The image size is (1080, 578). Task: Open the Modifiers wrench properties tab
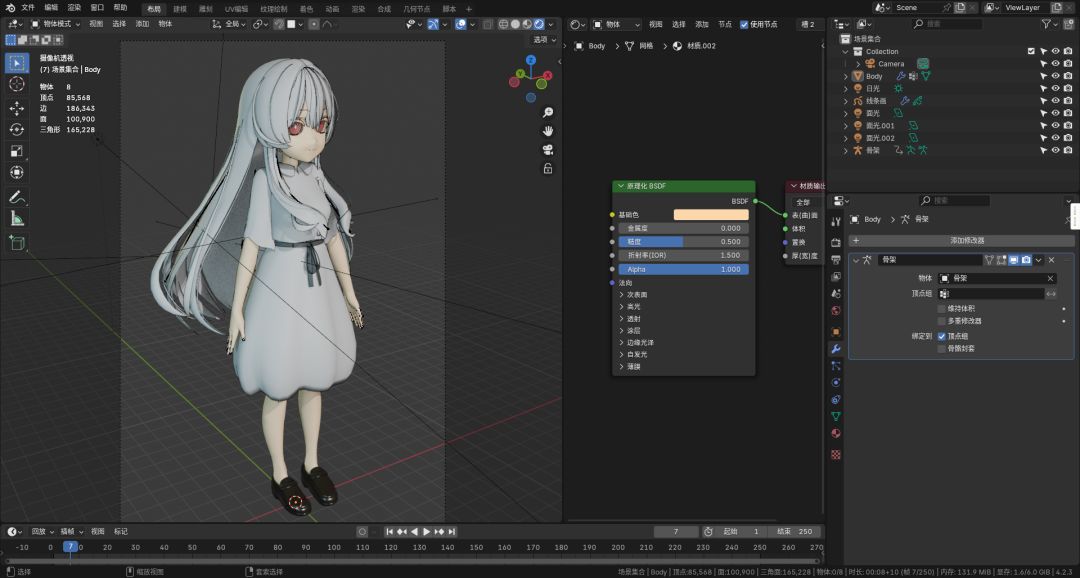835,349
